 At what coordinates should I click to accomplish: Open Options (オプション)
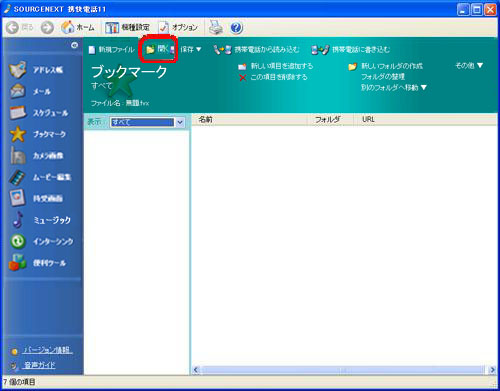pyautogui.click(x=178, y=27)
